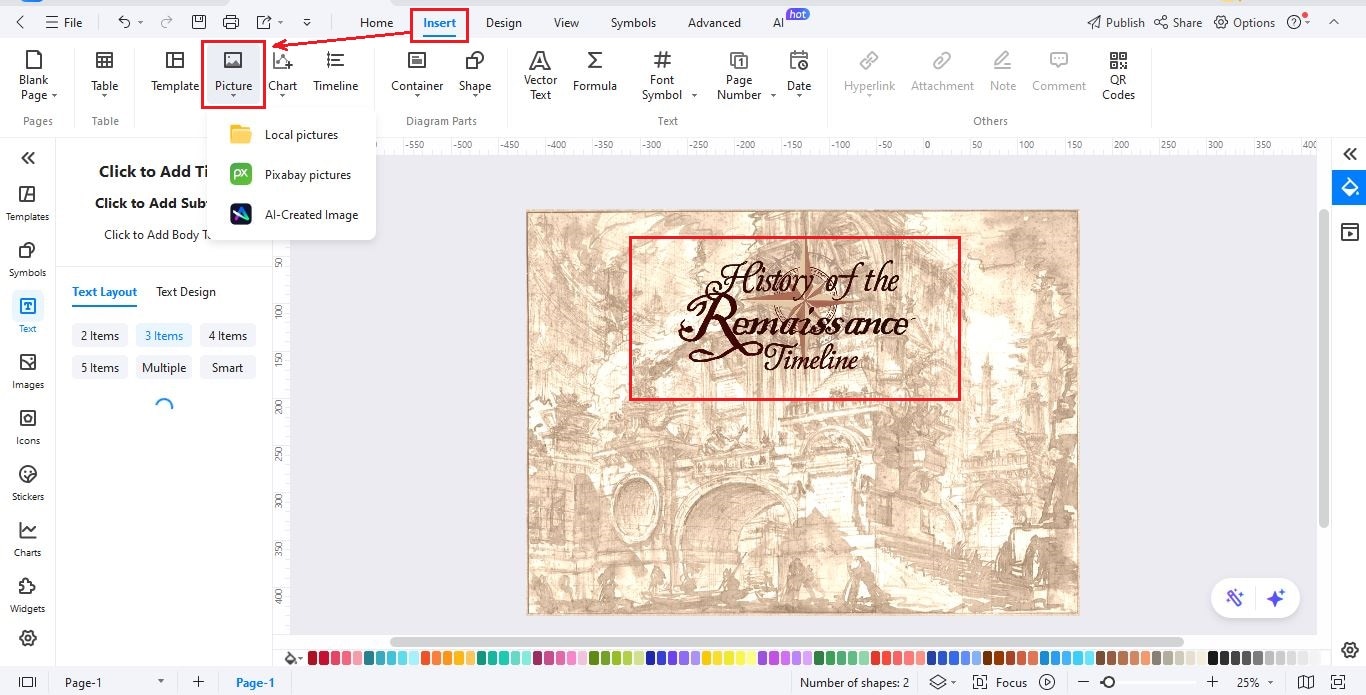Switch to the Text Design tab

(x=186, y=292)
